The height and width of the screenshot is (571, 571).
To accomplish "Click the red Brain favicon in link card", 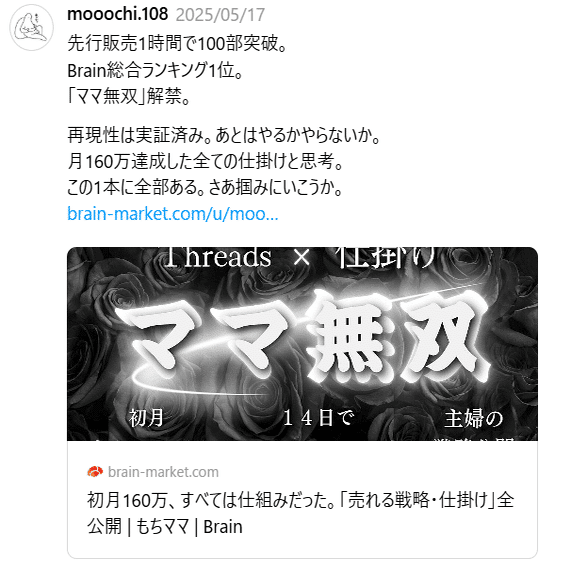I will [x=95, y=472].
